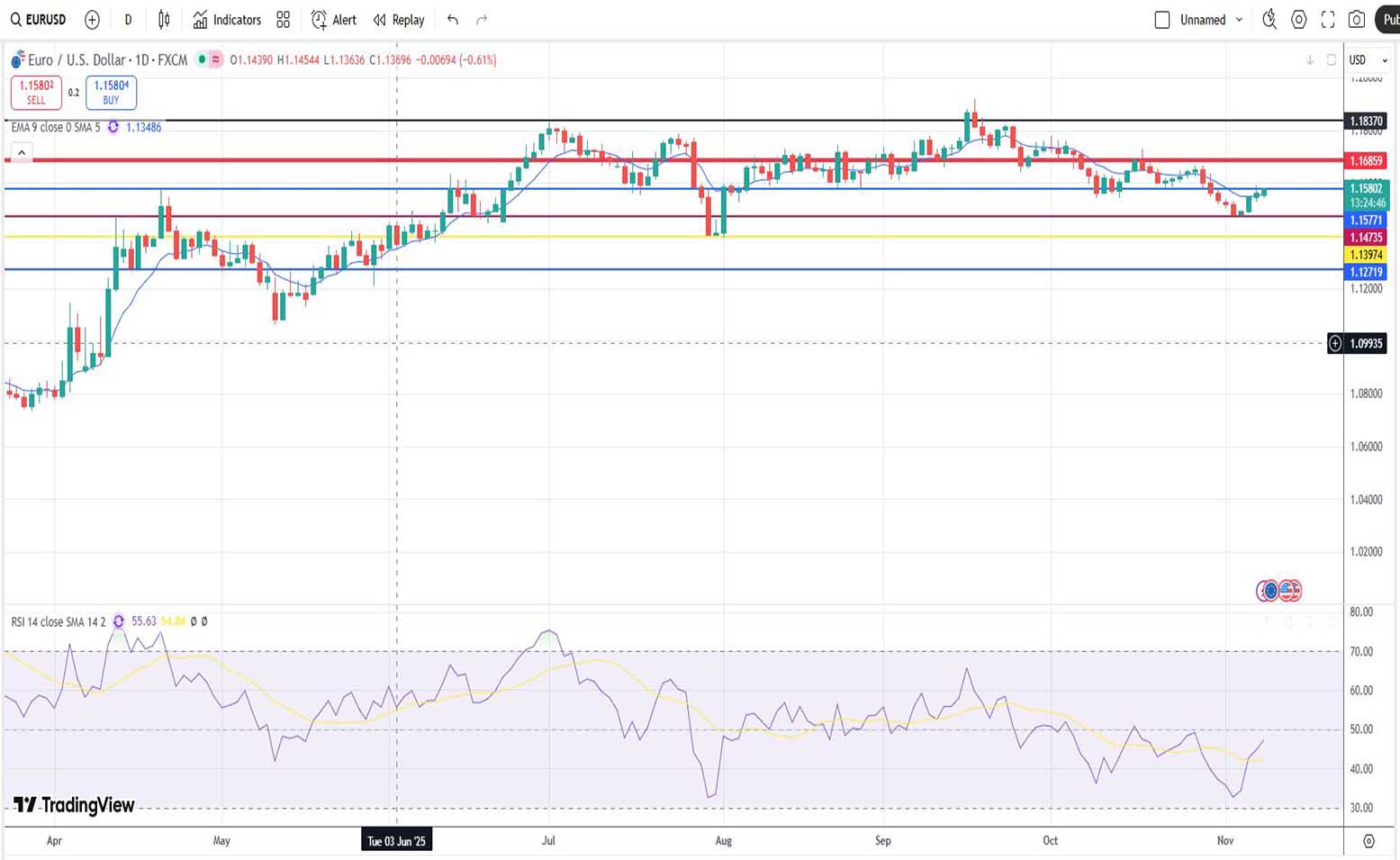Open the EURUSD symbol search
This screenshot has height=860, width=1400.
pos(39,20)
